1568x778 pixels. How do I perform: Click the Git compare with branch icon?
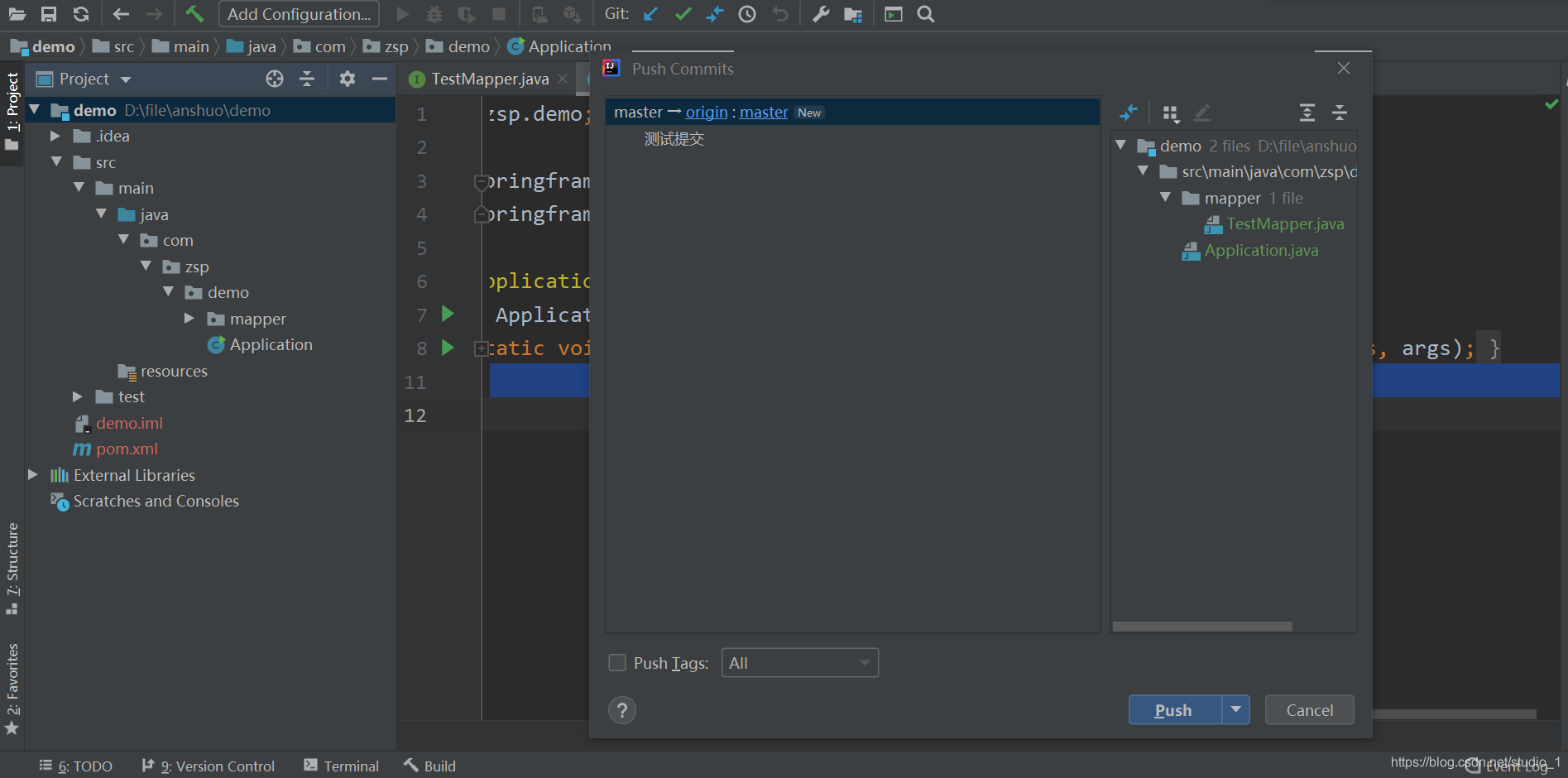click(x=715, y=14)
